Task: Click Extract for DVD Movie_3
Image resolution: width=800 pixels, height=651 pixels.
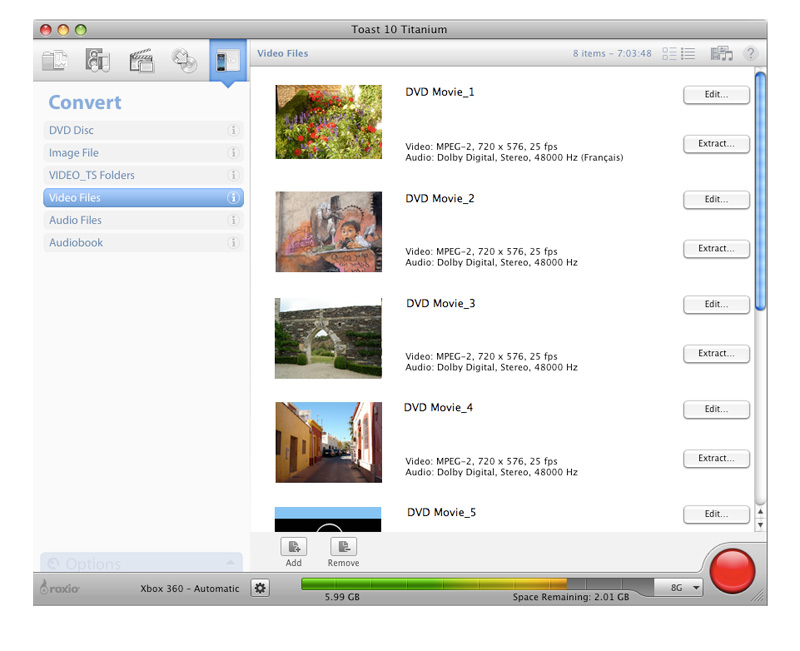Action: coord(716,354)
